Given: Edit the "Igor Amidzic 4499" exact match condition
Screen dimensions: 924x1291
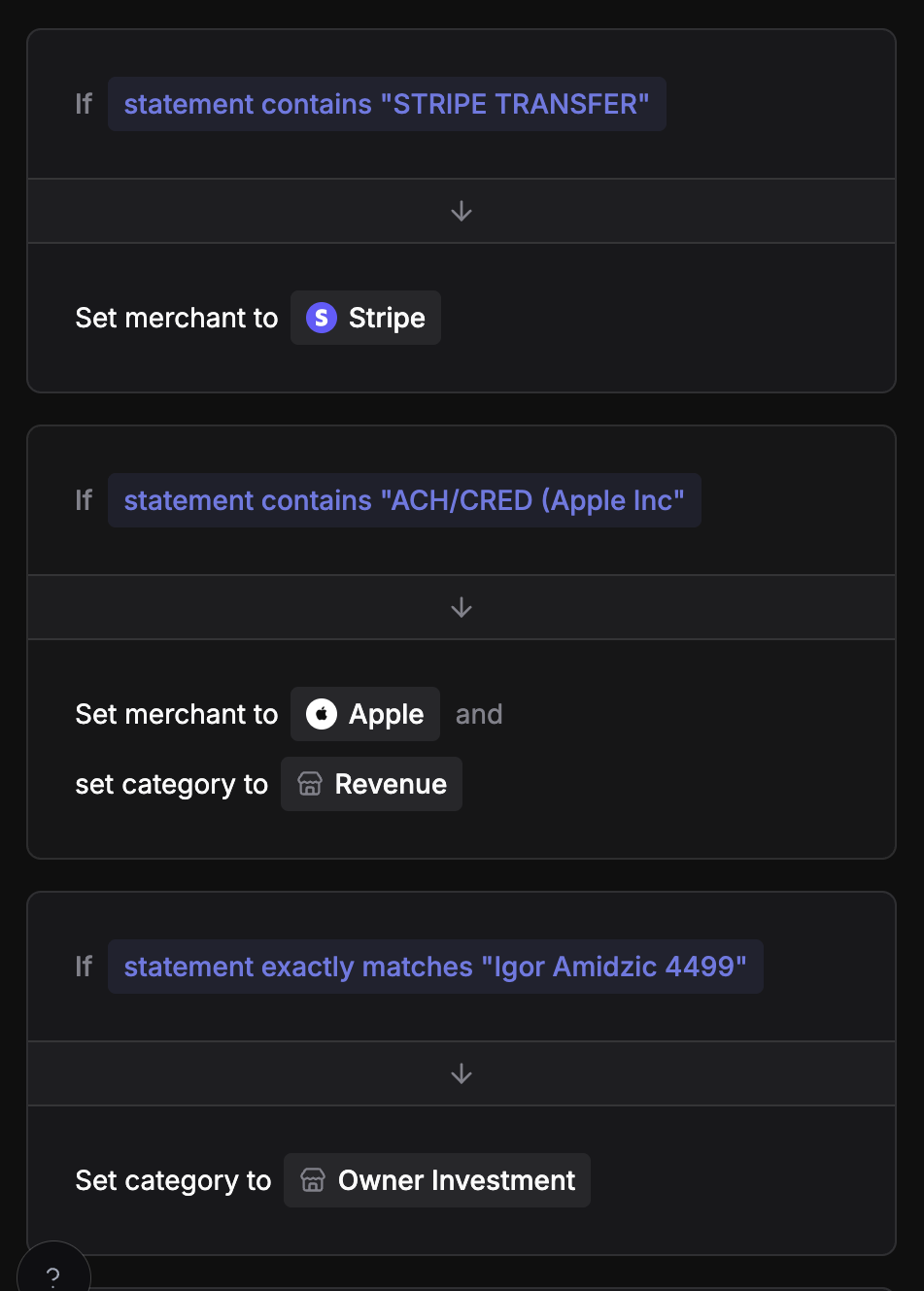Looking at the screenshot, I should pos(435,967).
